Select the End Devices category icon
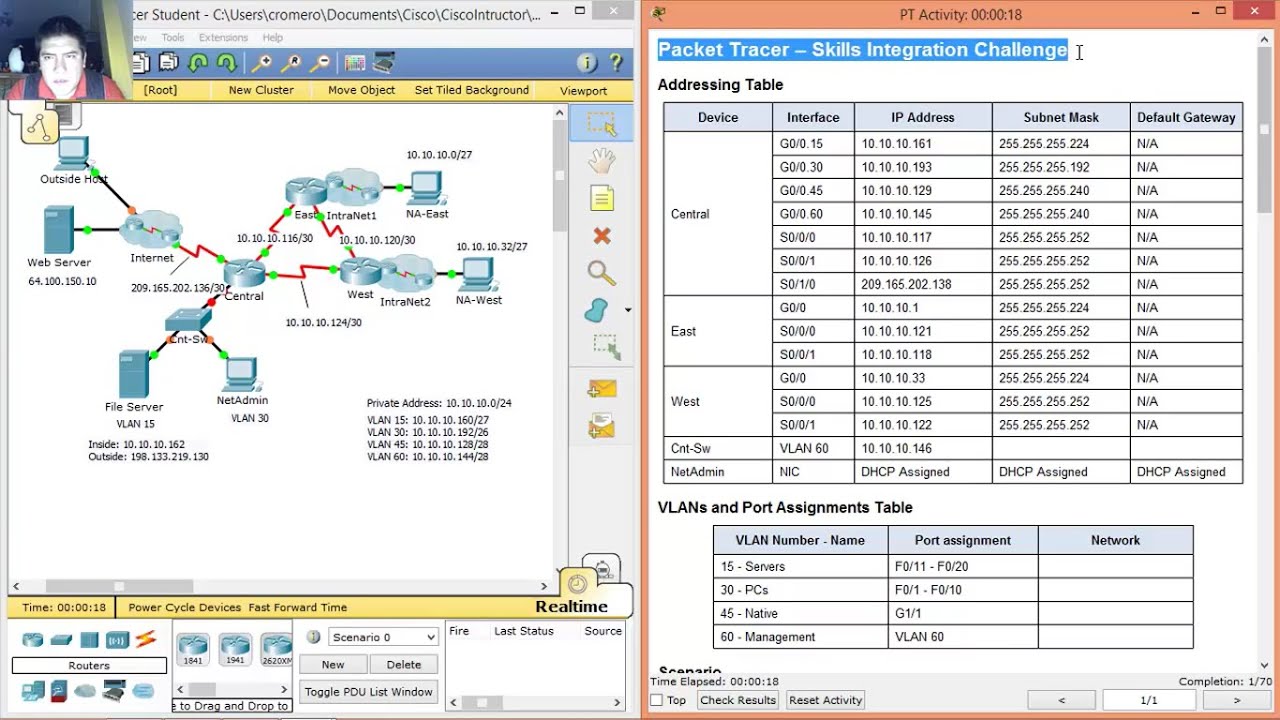1280x720 pixels. click(33, 690)
